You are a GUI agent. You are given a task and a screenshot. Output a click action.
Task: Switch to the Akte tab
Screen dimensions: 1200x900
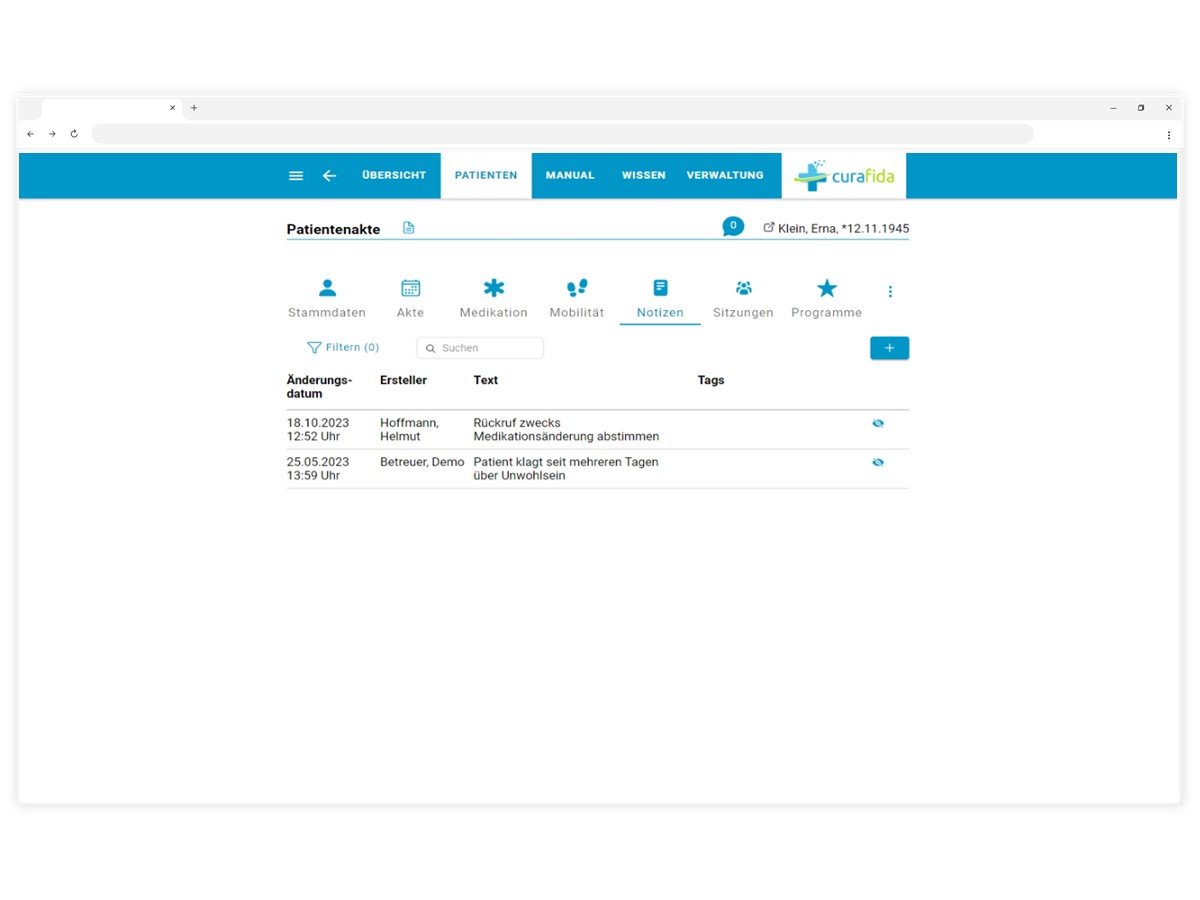click(x=410, y=299)
